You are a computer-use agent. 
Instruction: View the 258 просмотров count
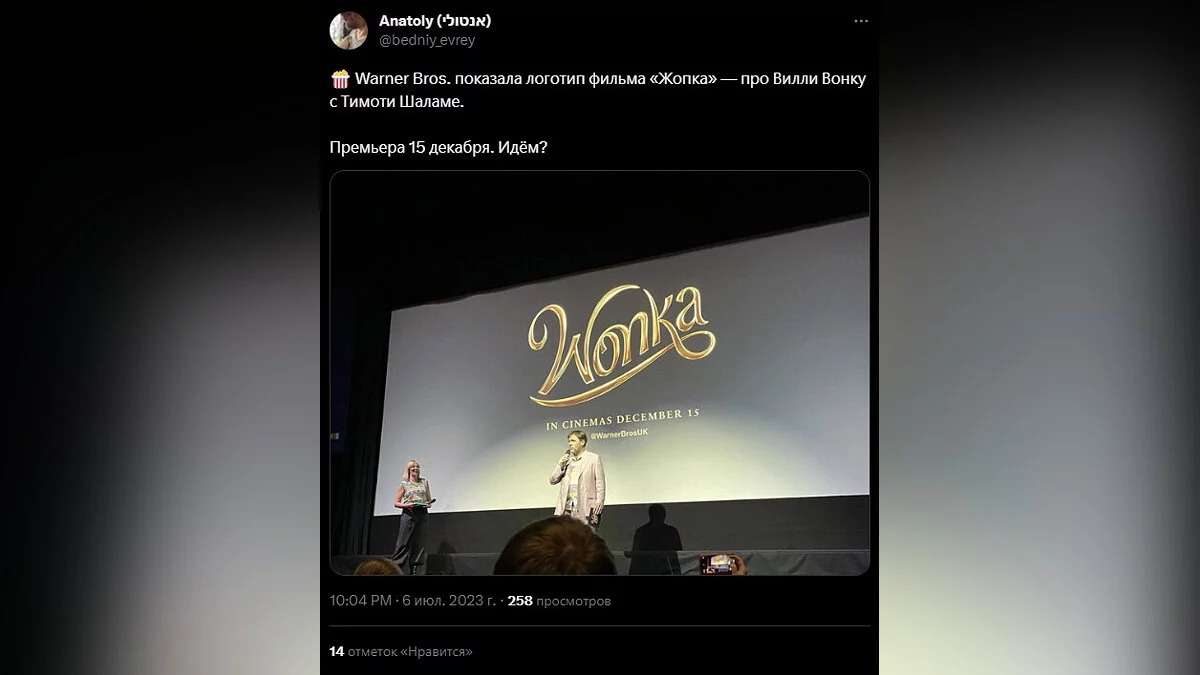pyautogui.click(x=559, y=601)
